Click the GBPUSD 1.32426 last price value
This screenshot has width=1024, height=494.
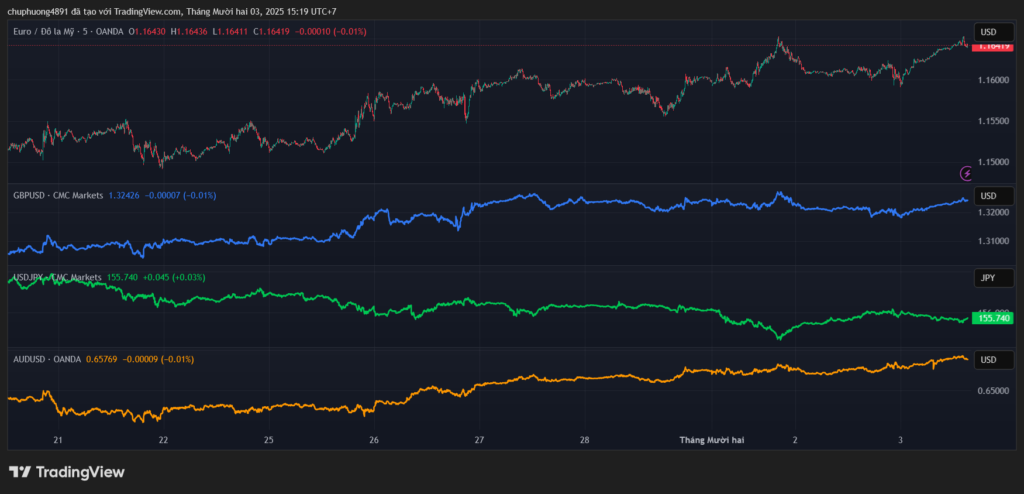click(x=124, y=196)
